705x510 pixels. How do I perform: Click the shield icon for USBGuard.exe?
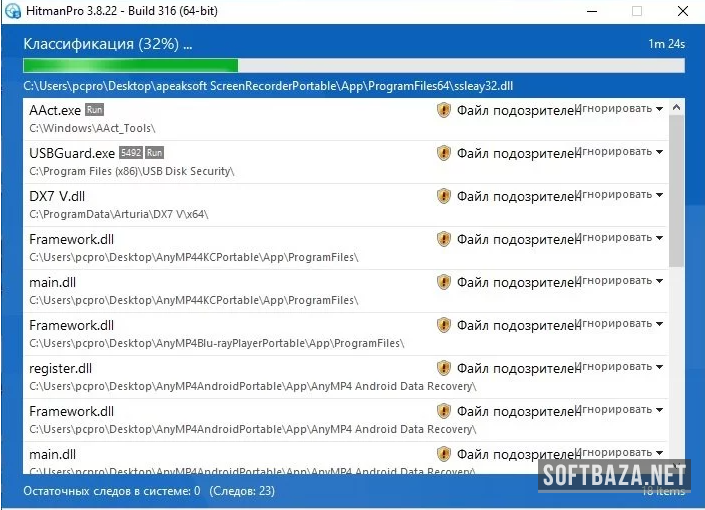[444, 153]
